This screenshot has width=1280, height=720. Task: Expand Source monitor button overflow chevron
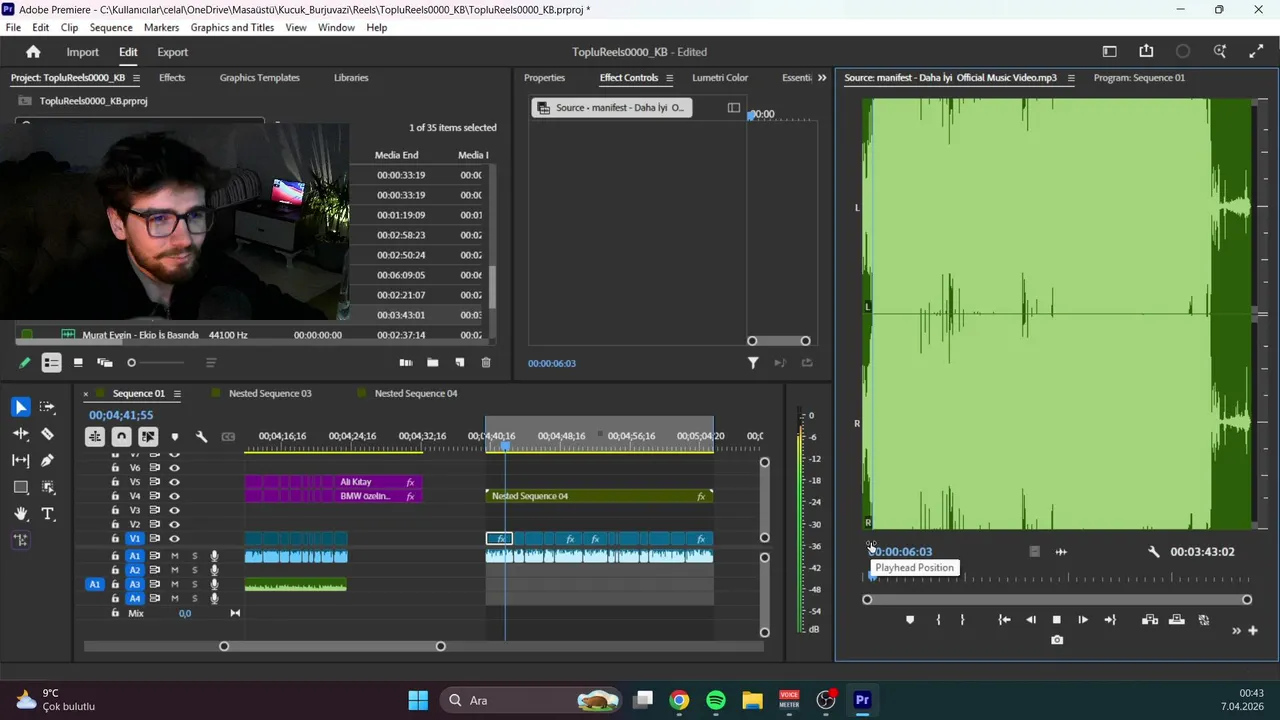(x=1236, y=631)
